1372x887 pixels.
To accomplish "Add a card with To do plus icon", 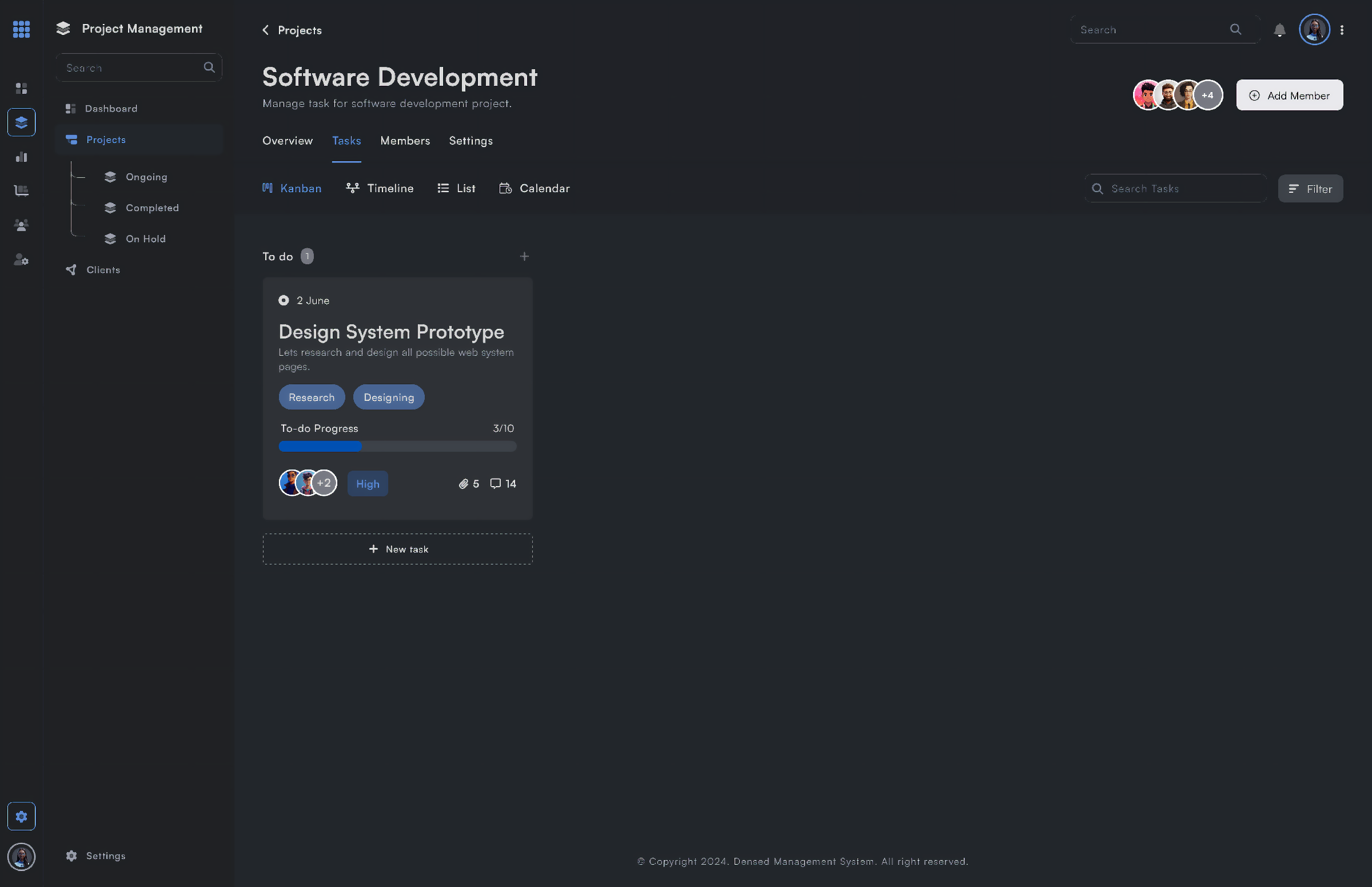I will point(524,256).
